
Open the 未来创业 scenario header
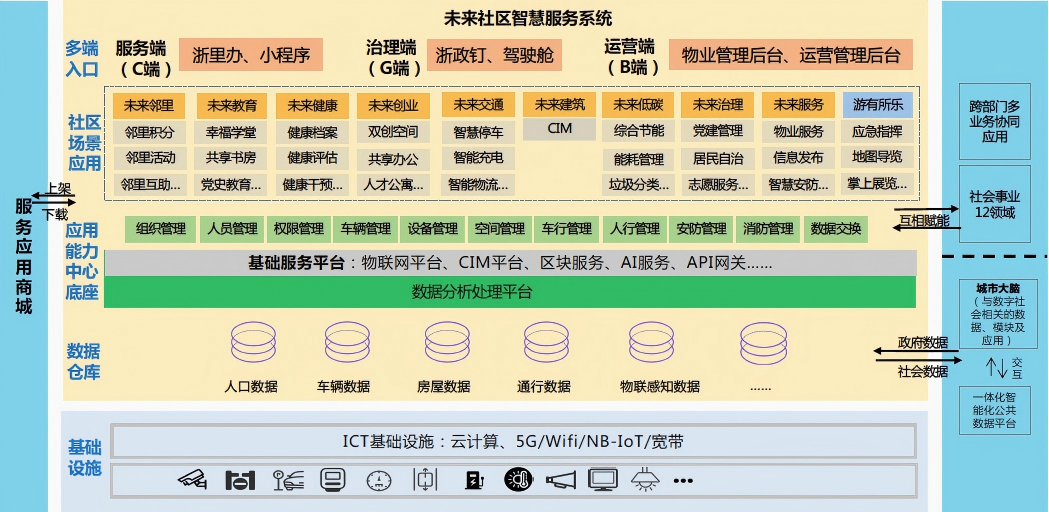point(393,105)
